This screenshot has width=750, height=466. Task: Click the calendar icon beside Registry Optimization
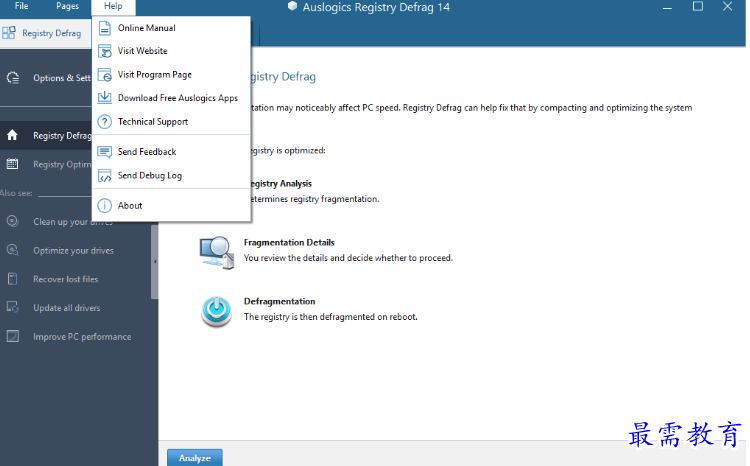[x=12, y=164]
